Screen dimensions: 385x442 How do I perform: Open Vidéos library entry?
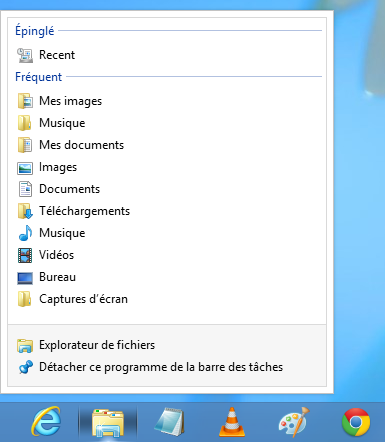coord(167,255)
